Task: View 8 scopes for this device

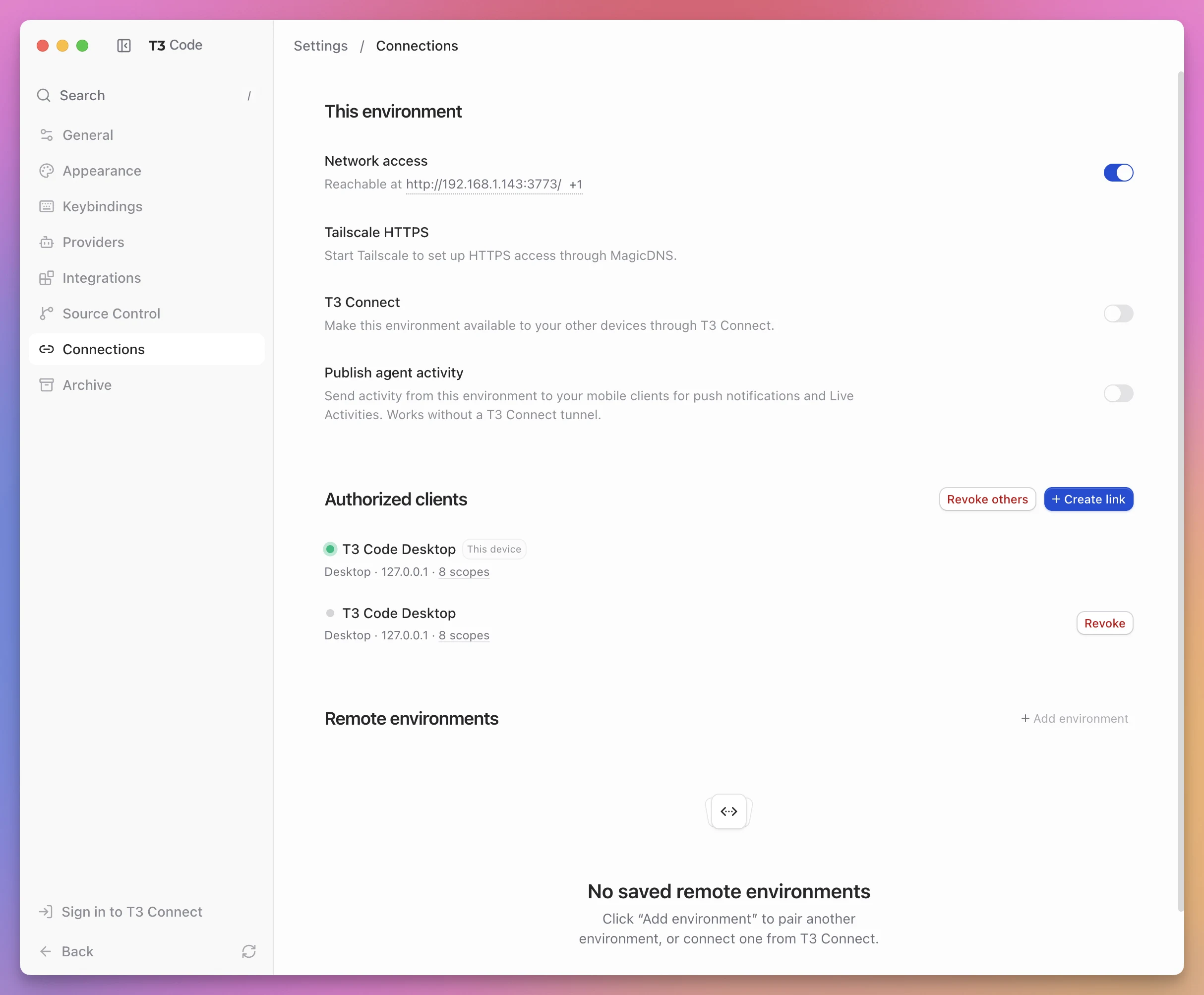Action: [464, 572]
